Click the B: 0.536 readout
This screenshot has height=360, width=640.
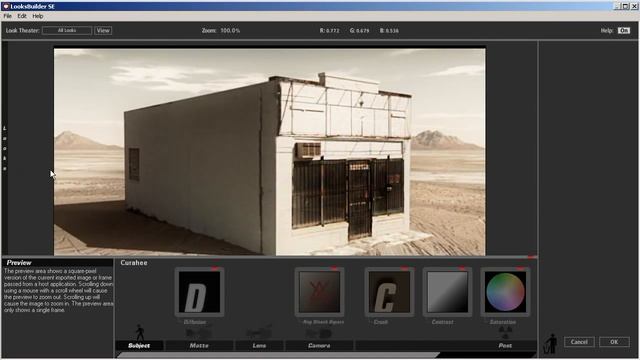point(389,31)
